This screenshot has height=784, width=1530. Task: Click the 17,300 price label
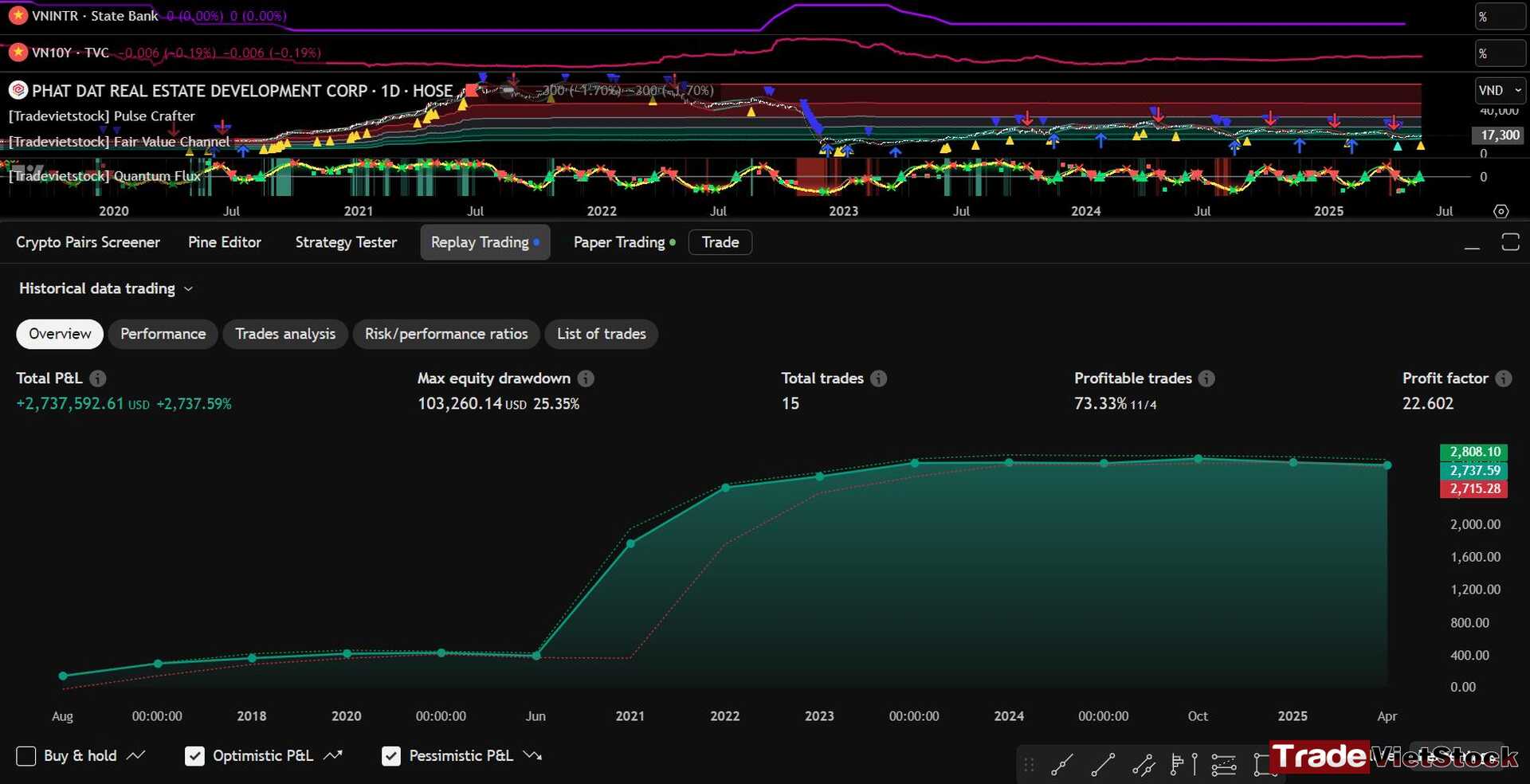[x=1499, y=135]
